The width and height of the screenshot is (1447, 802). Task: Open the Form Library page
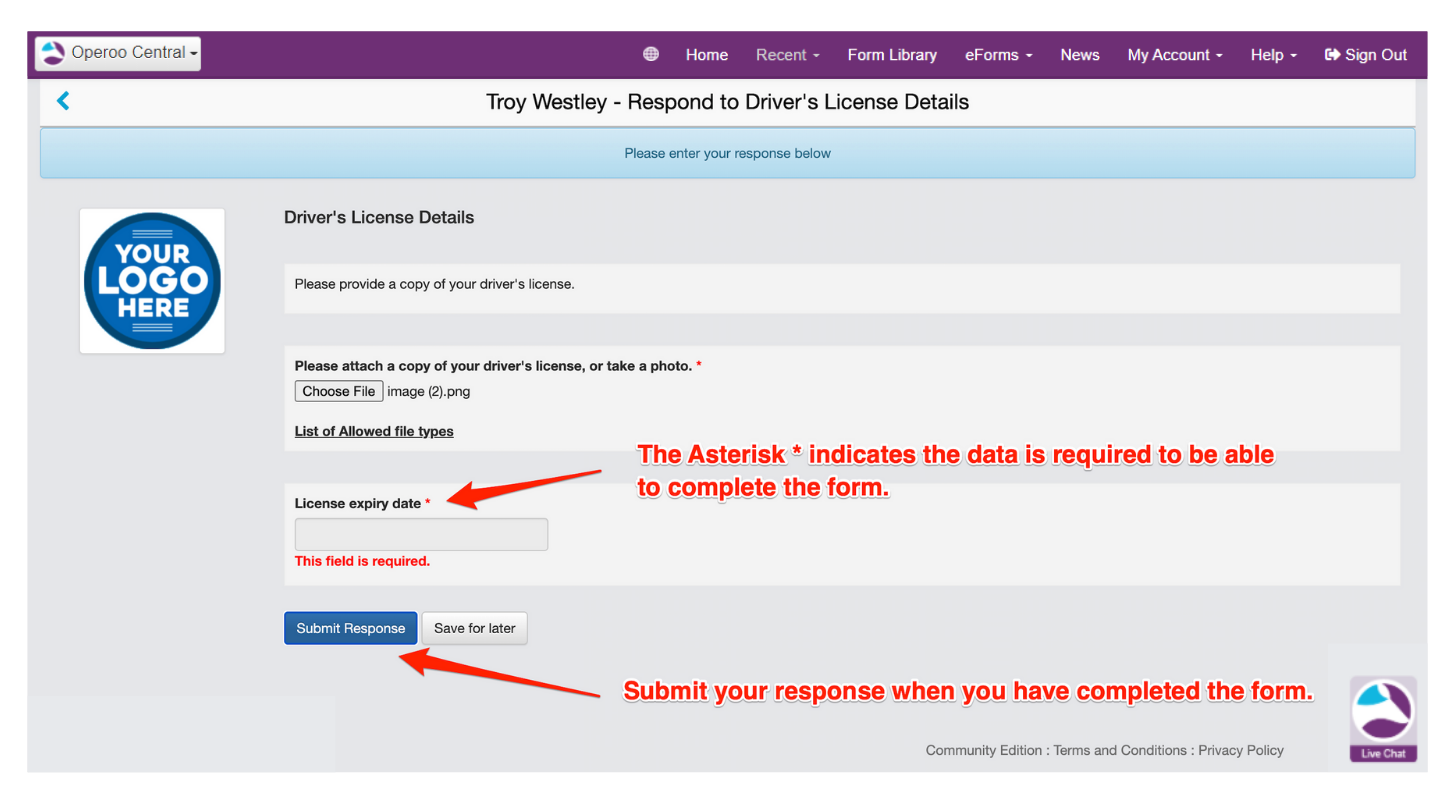[x=892, y=55]
